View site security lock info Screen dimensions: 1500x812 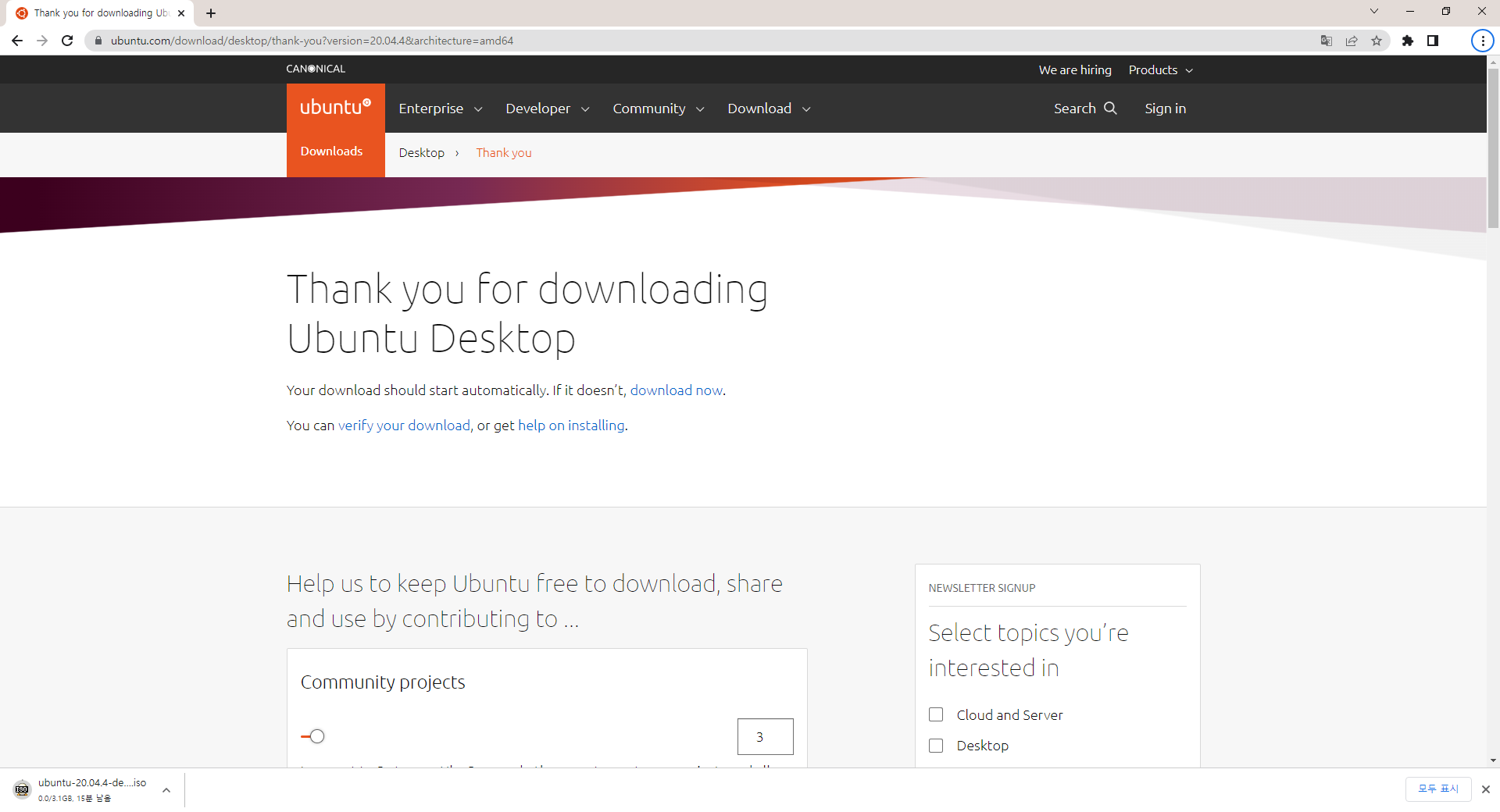(x=98, y=41)
